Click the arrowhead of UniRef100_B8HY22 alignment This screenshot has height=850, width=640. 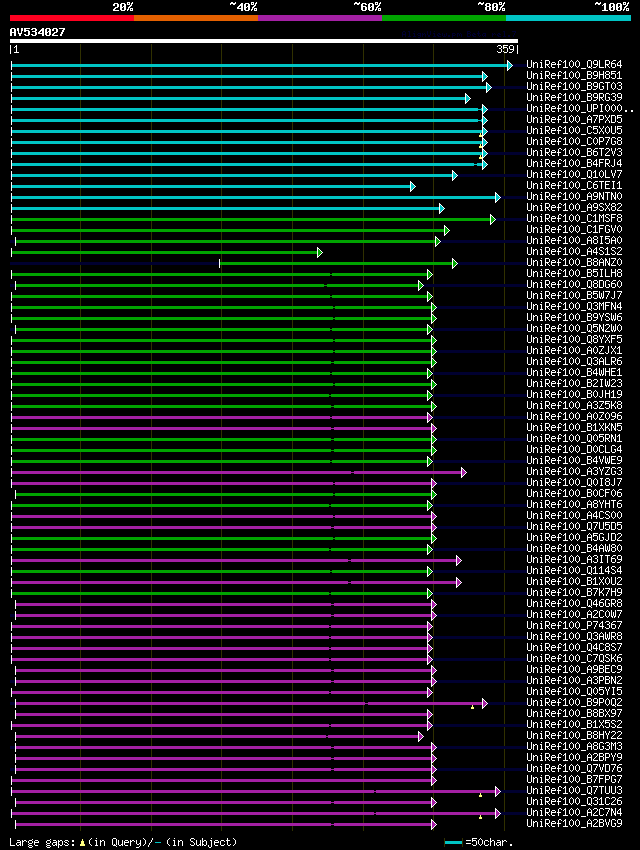[x=421, y=737]
